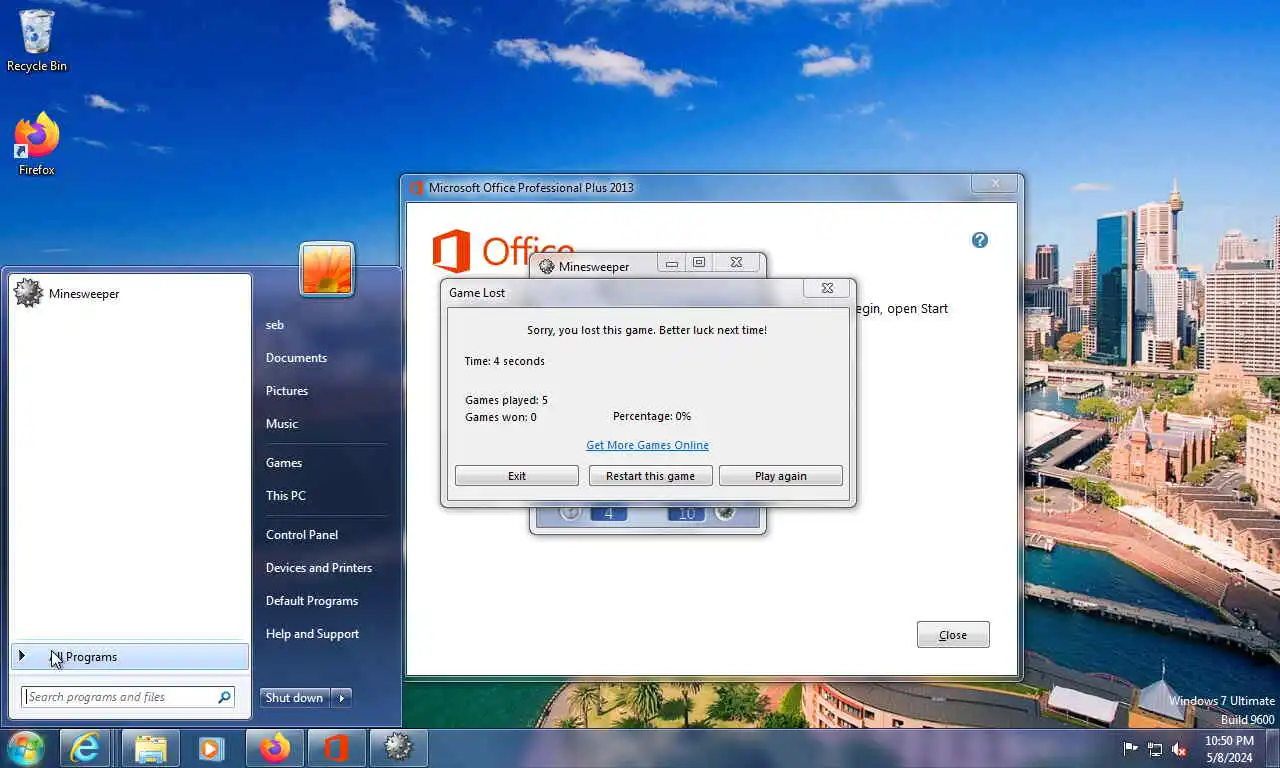The height and width of the screenshot is (768, 1280).
Task: Click the user account picture in Start menu
Action: pyautogui.click(x=327, y=269)
